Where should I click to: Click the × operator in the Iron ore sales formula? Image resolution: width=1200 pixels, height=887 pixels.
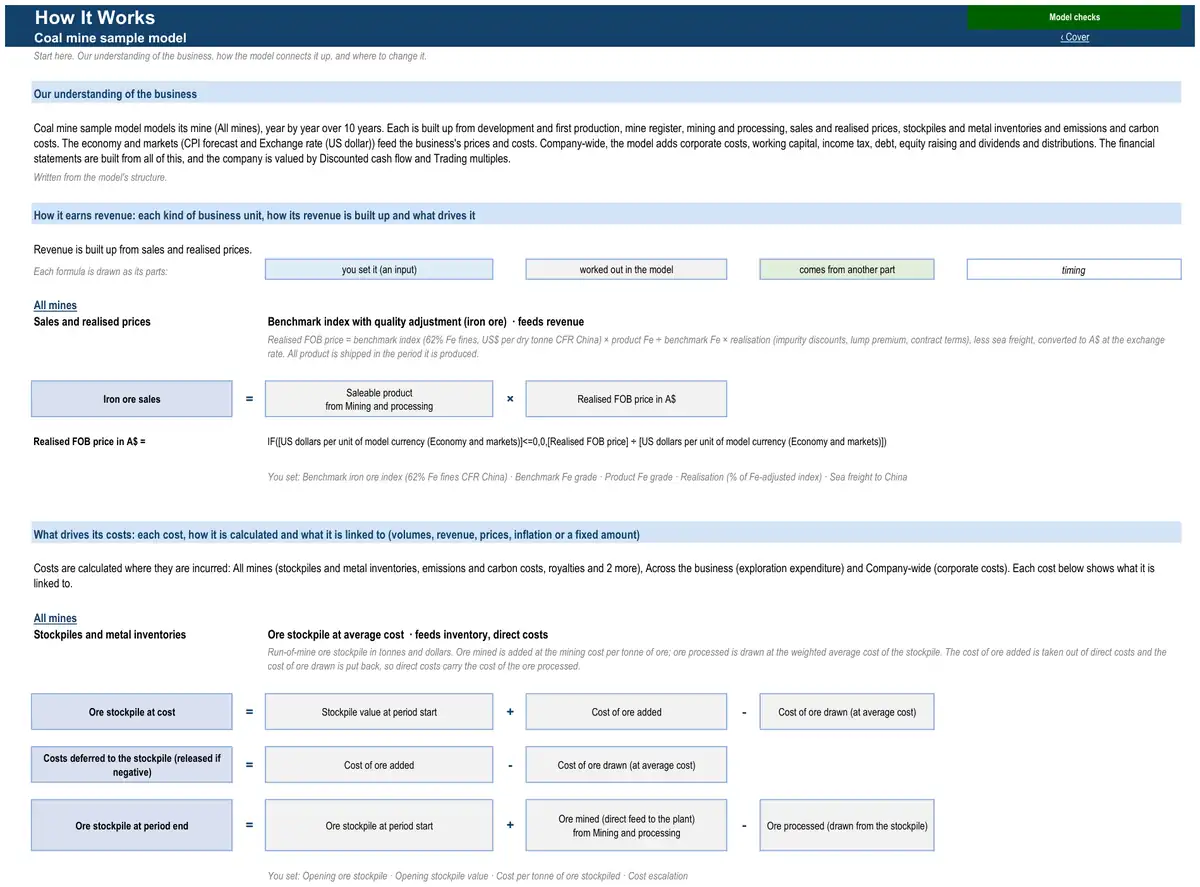coord(510,399)
